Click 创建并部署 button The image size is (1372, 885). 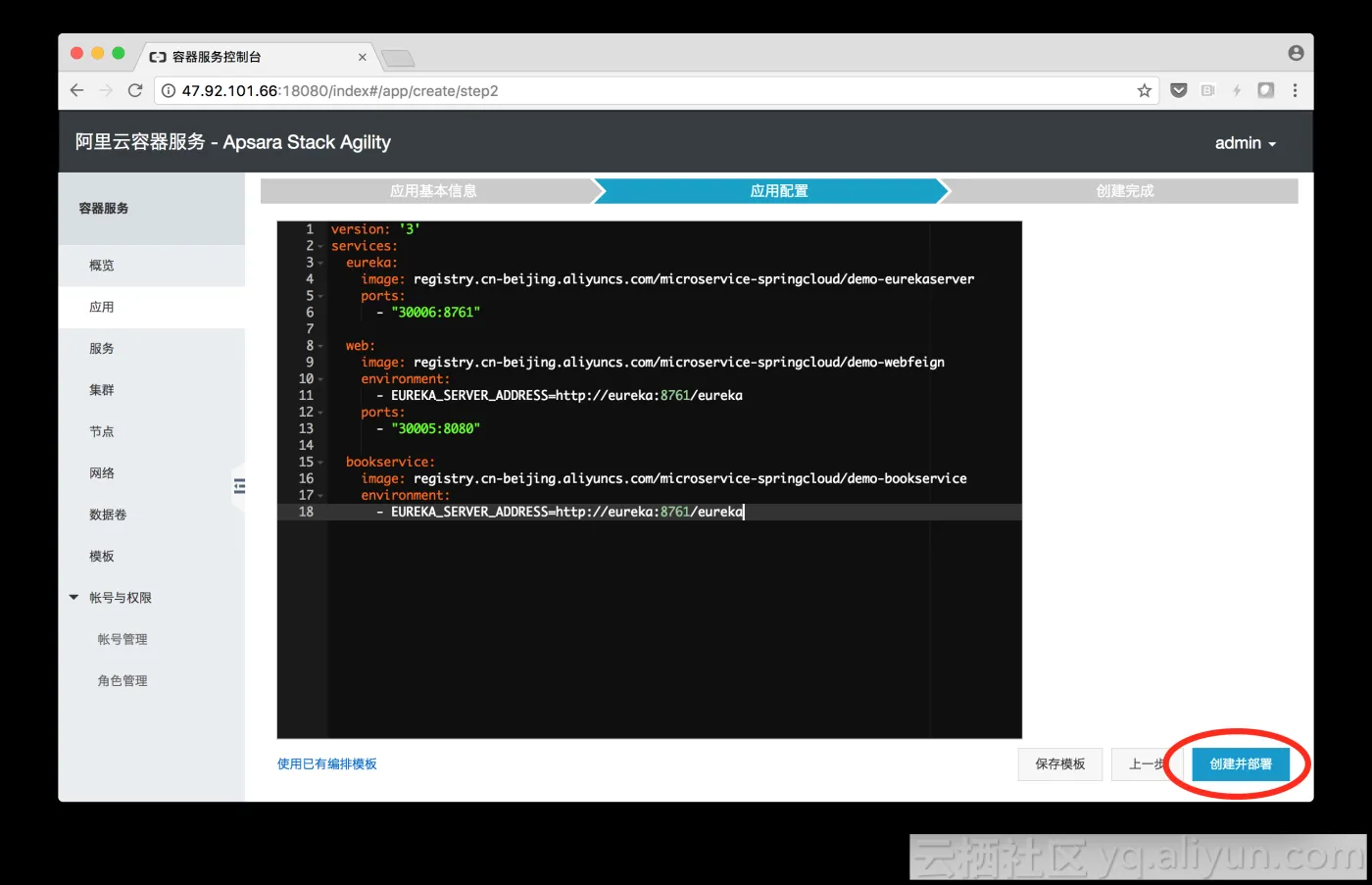tap(1241, 763)
